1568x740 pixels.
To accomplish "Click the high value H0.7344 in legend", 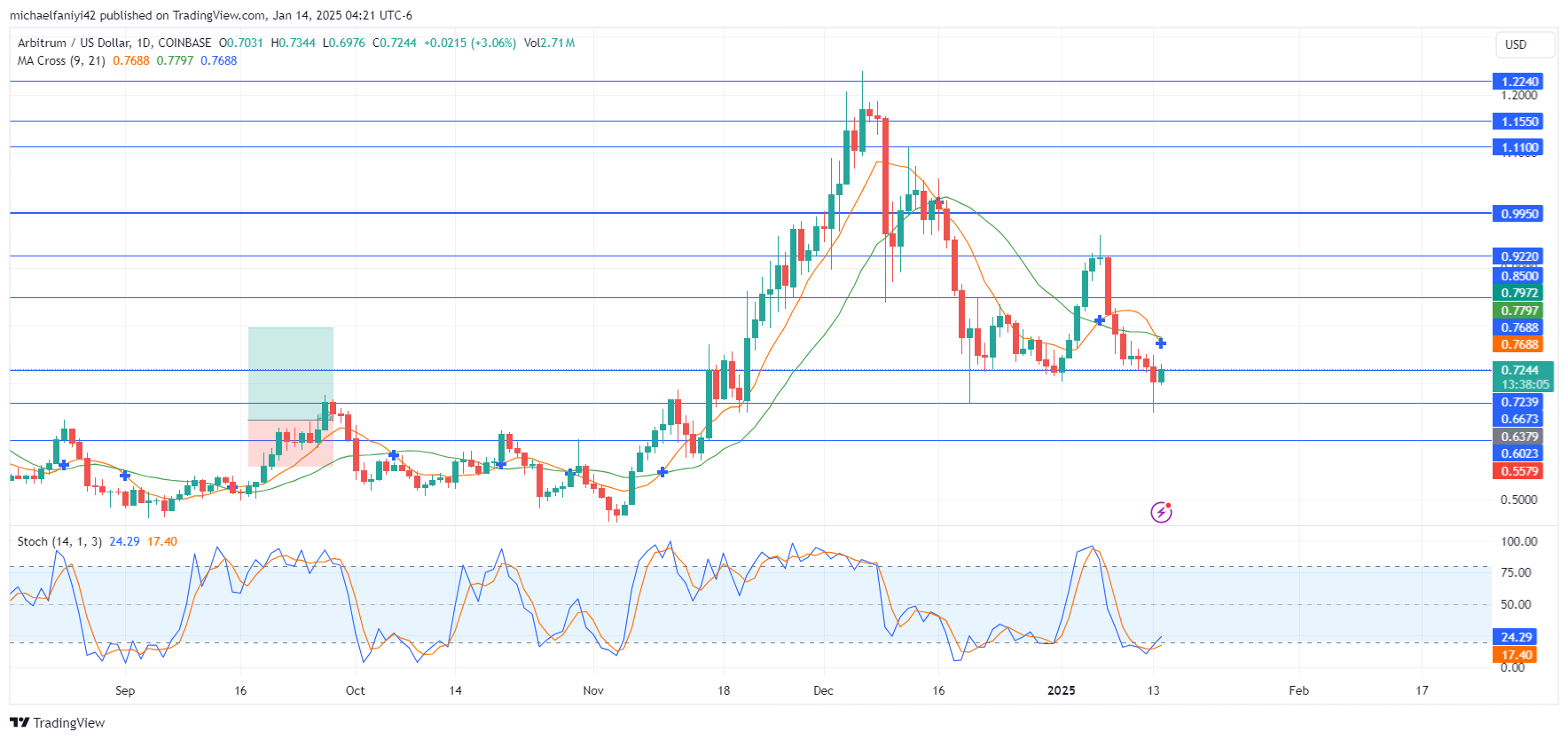I will point(294,43).
